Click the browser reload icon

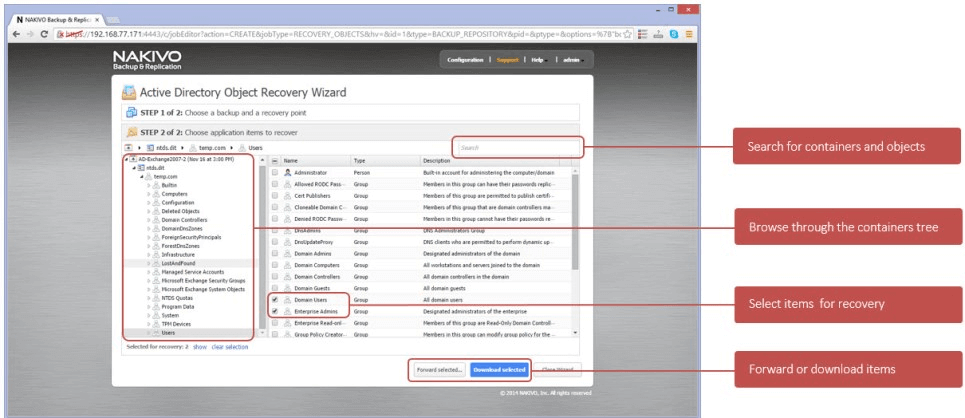[44, 33]
